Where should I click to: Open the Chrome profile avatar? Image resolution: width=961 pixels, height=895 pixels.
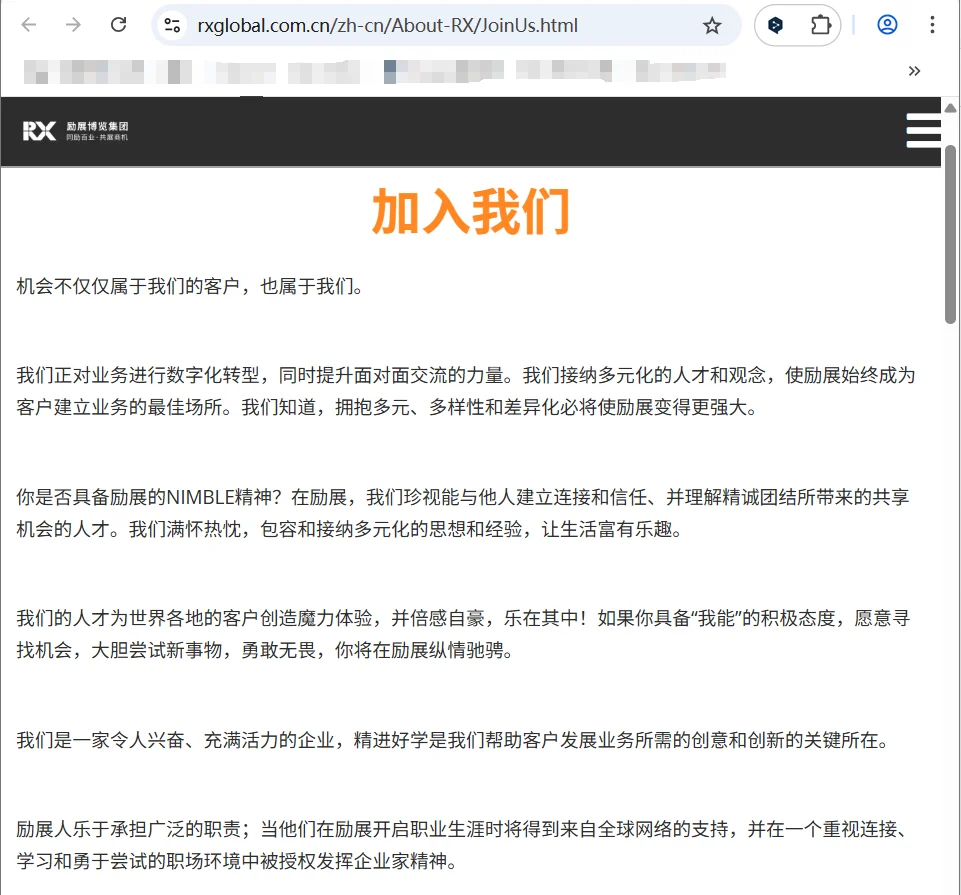(x=887, y=25)
